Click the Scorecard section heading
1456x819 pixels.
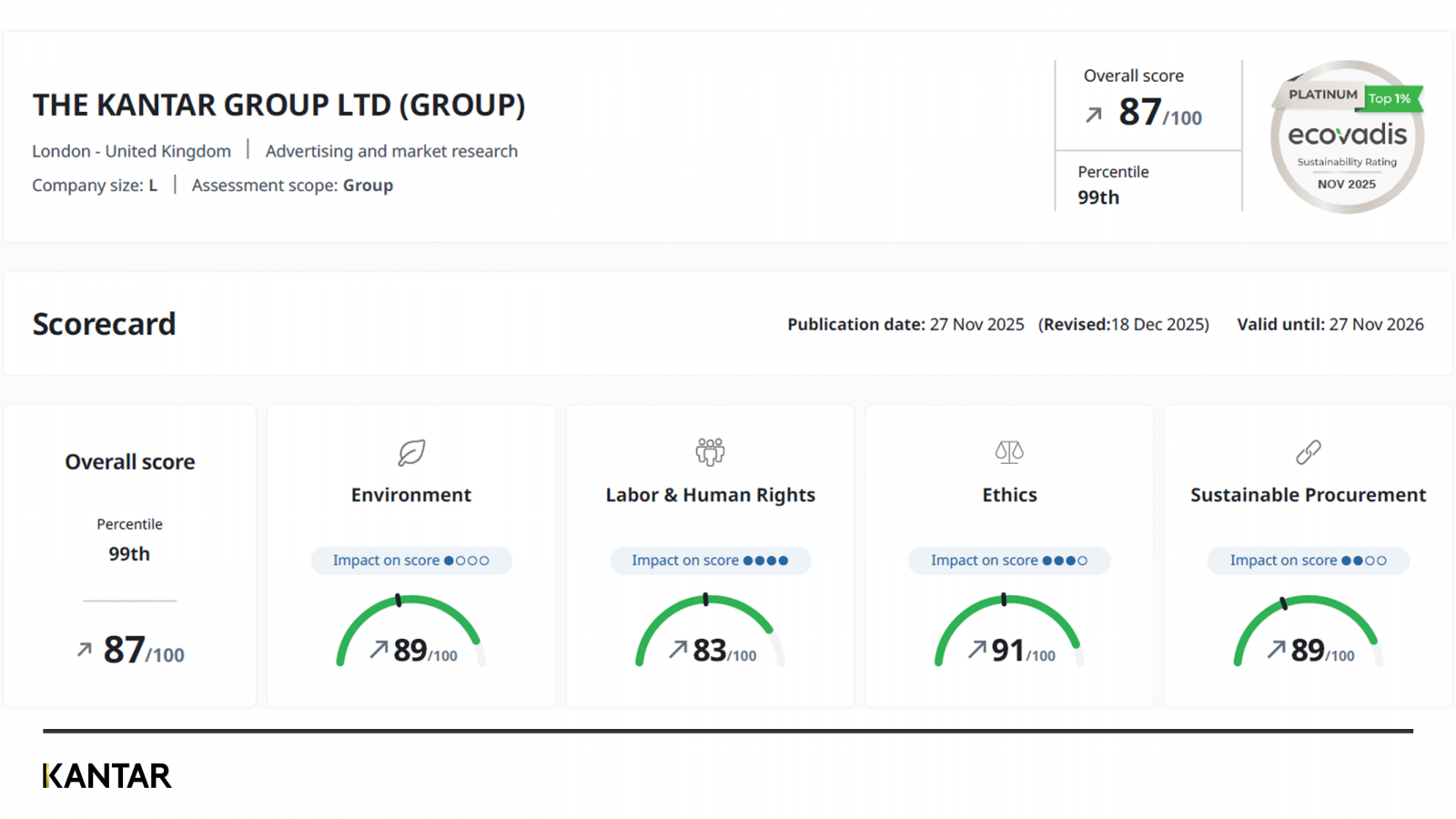(x=104, y=324)
